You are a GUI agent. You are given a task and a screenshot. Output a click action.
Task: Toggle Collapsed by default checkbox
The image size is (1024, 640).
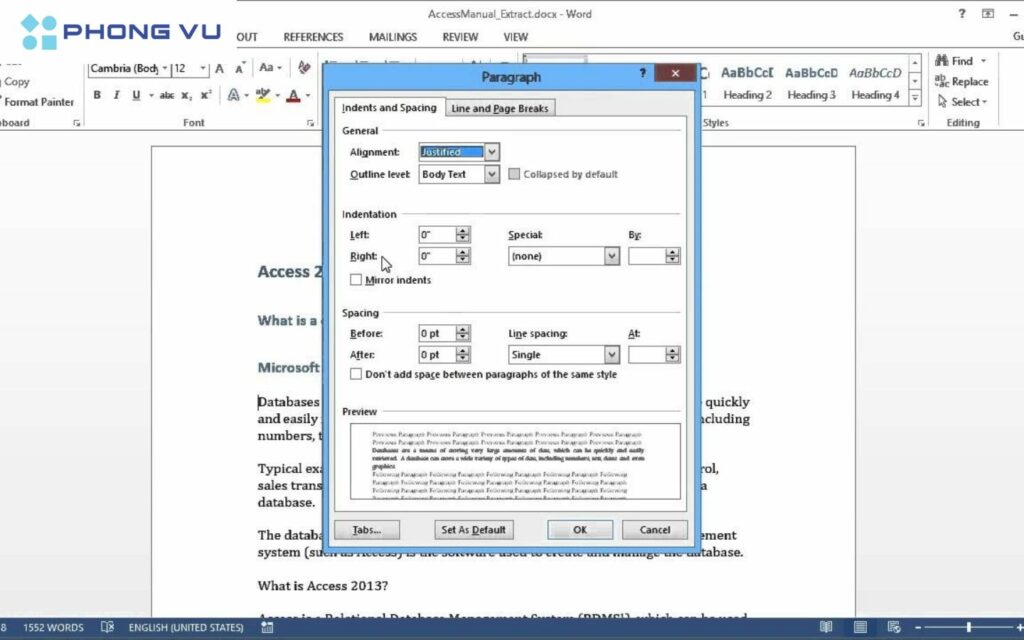514,174
